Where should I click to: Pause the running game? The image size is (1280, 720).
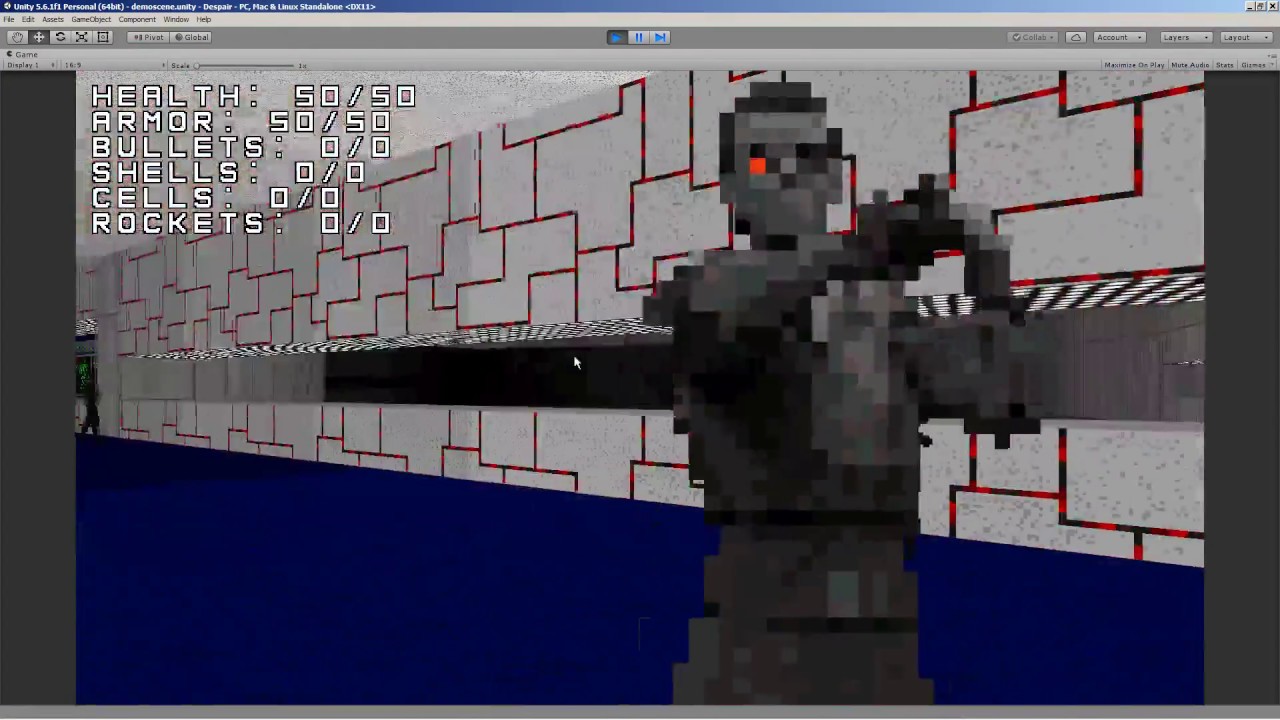(x=638, y=37)
